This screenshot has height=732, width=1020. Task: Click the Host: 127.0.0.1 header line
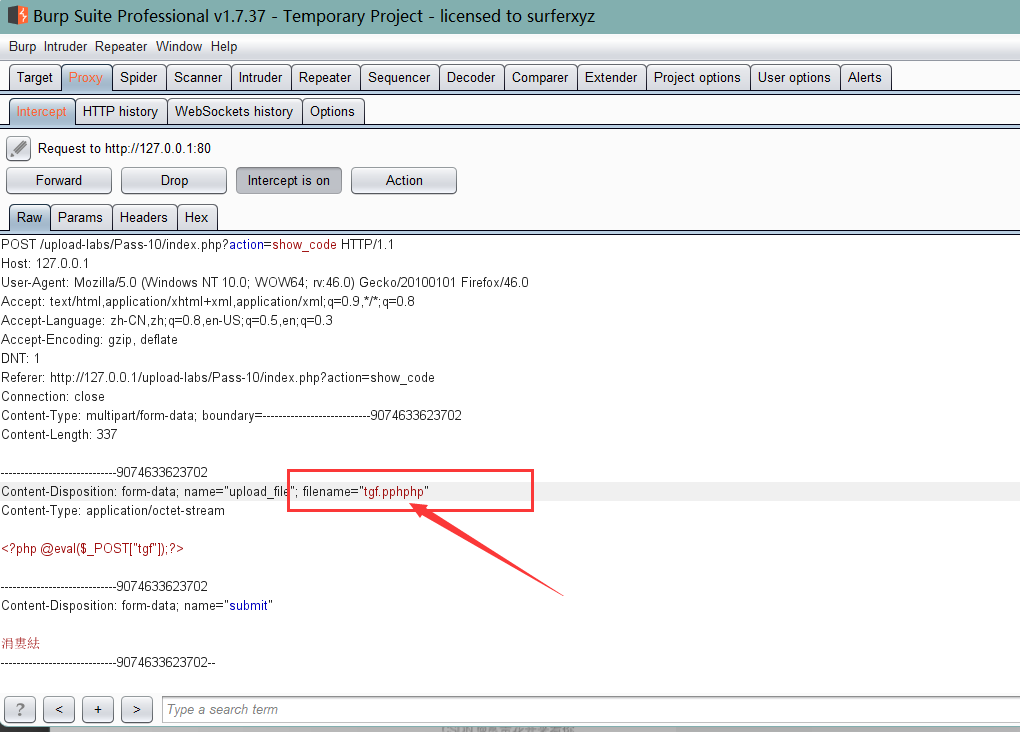[45, 264]
